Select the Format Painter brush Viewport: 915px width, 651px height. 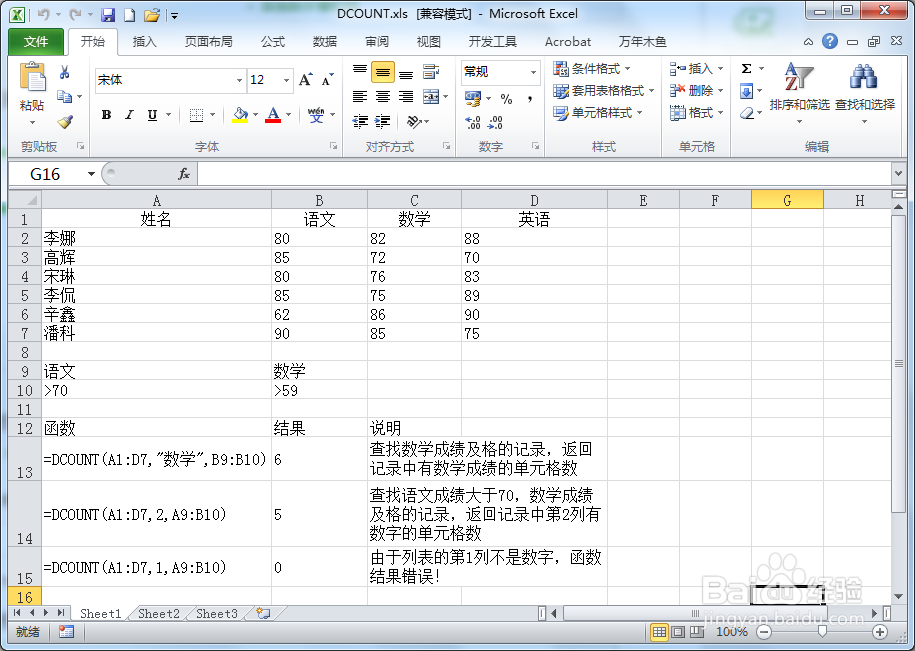(x=65, y=121)
